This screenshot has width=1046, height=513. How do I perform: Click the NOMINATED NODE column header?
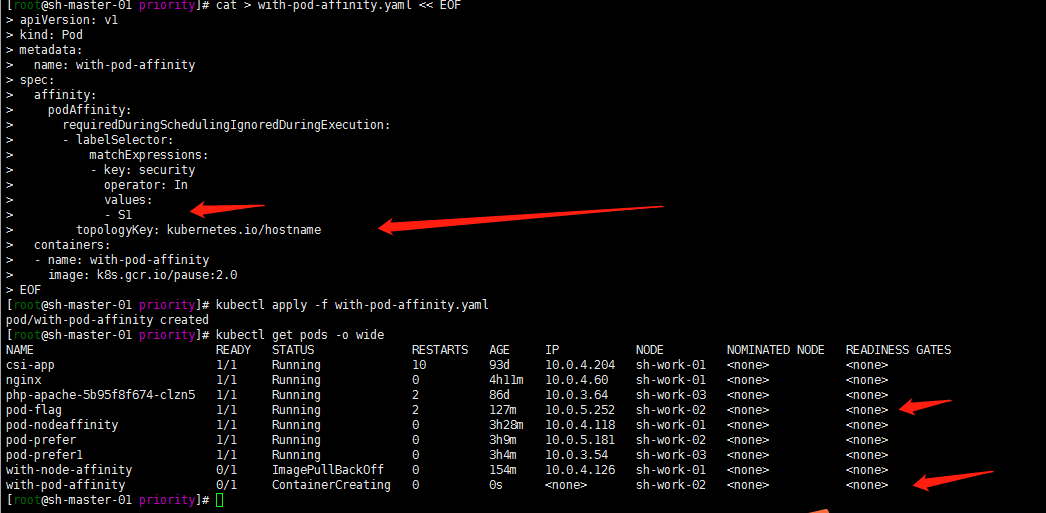pyautogui.click(x=775, y=350)
